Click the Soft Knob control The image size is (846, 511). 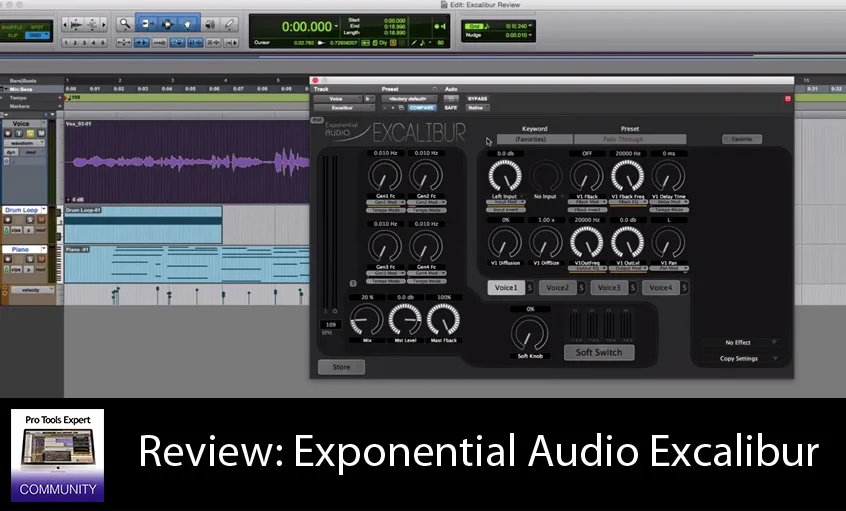(529, 333)
